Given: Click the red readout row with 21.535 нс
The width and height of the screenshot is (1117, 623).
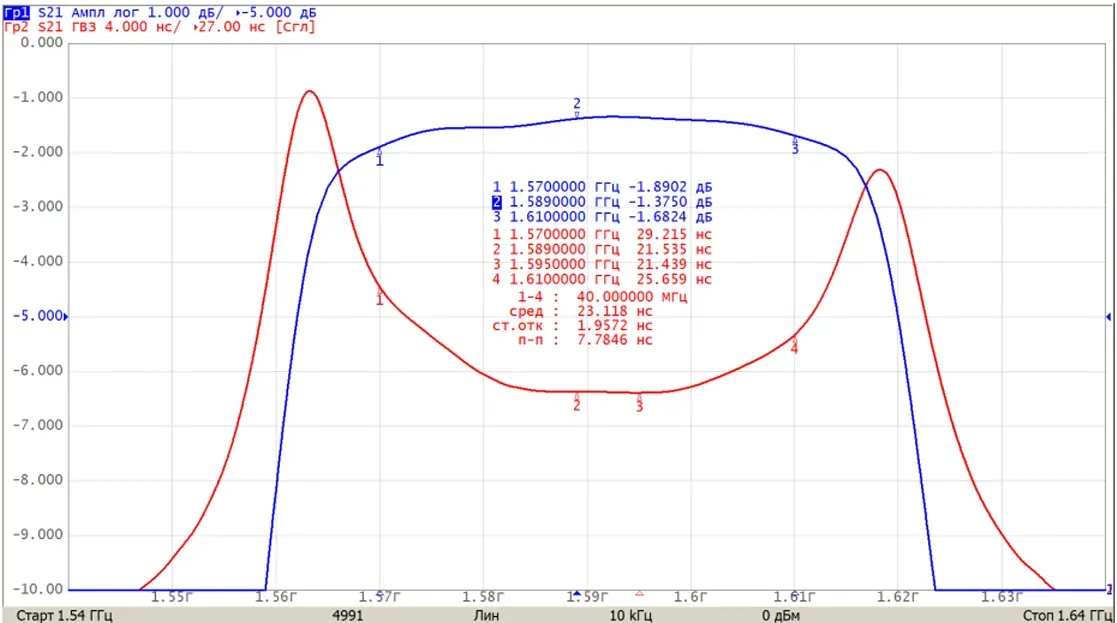Looking at the screenshot, I should 602,249.
